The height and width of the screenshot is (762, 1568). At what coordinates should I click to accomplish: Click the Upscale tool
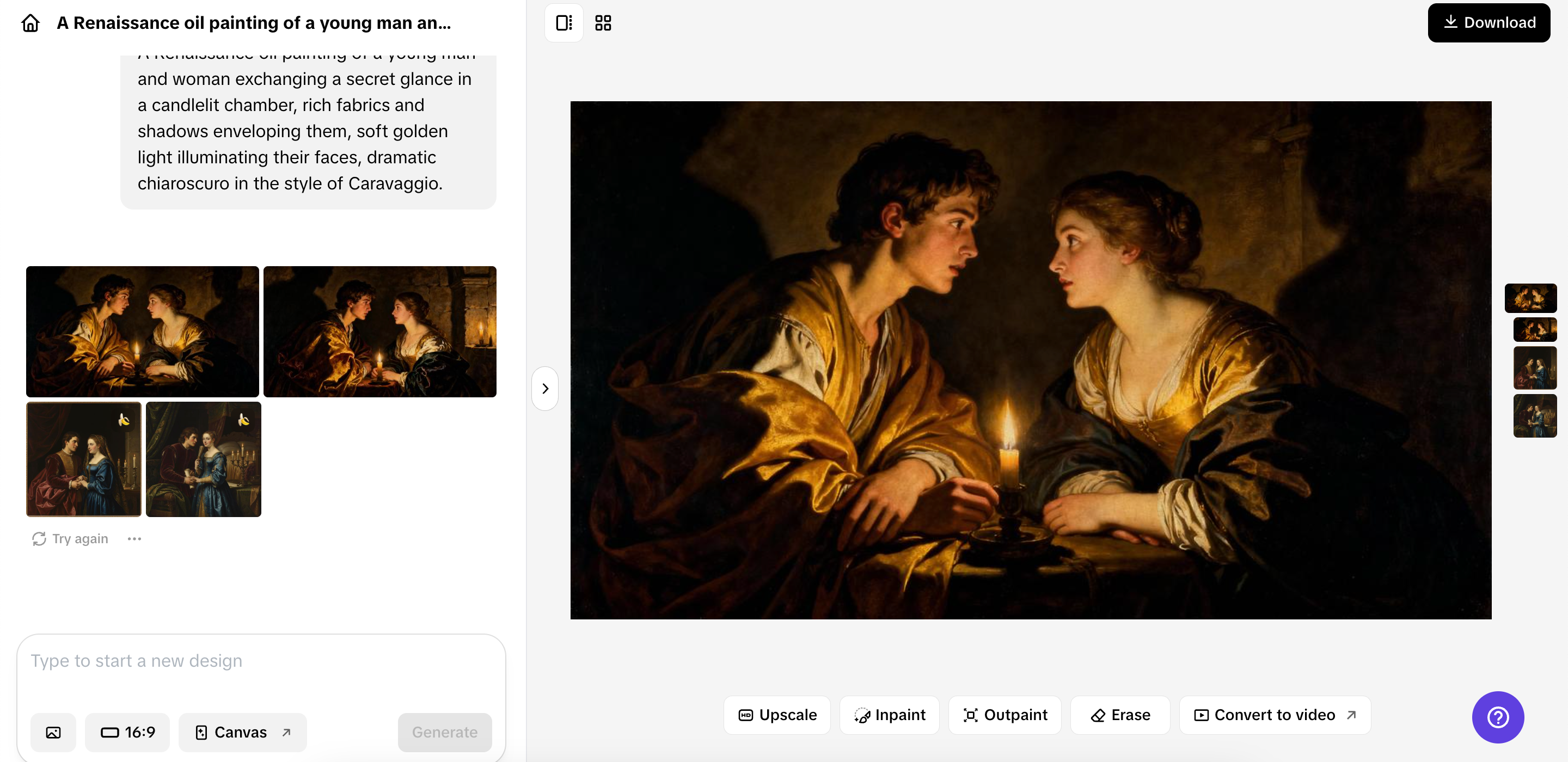(777, 715)
